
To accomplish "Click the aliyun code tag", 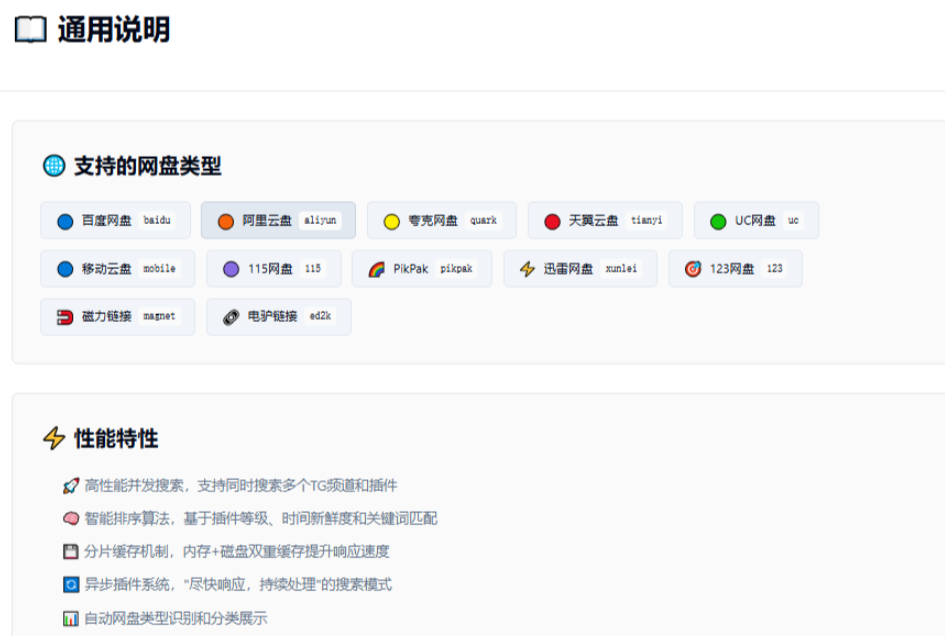I will pos(320,220).
